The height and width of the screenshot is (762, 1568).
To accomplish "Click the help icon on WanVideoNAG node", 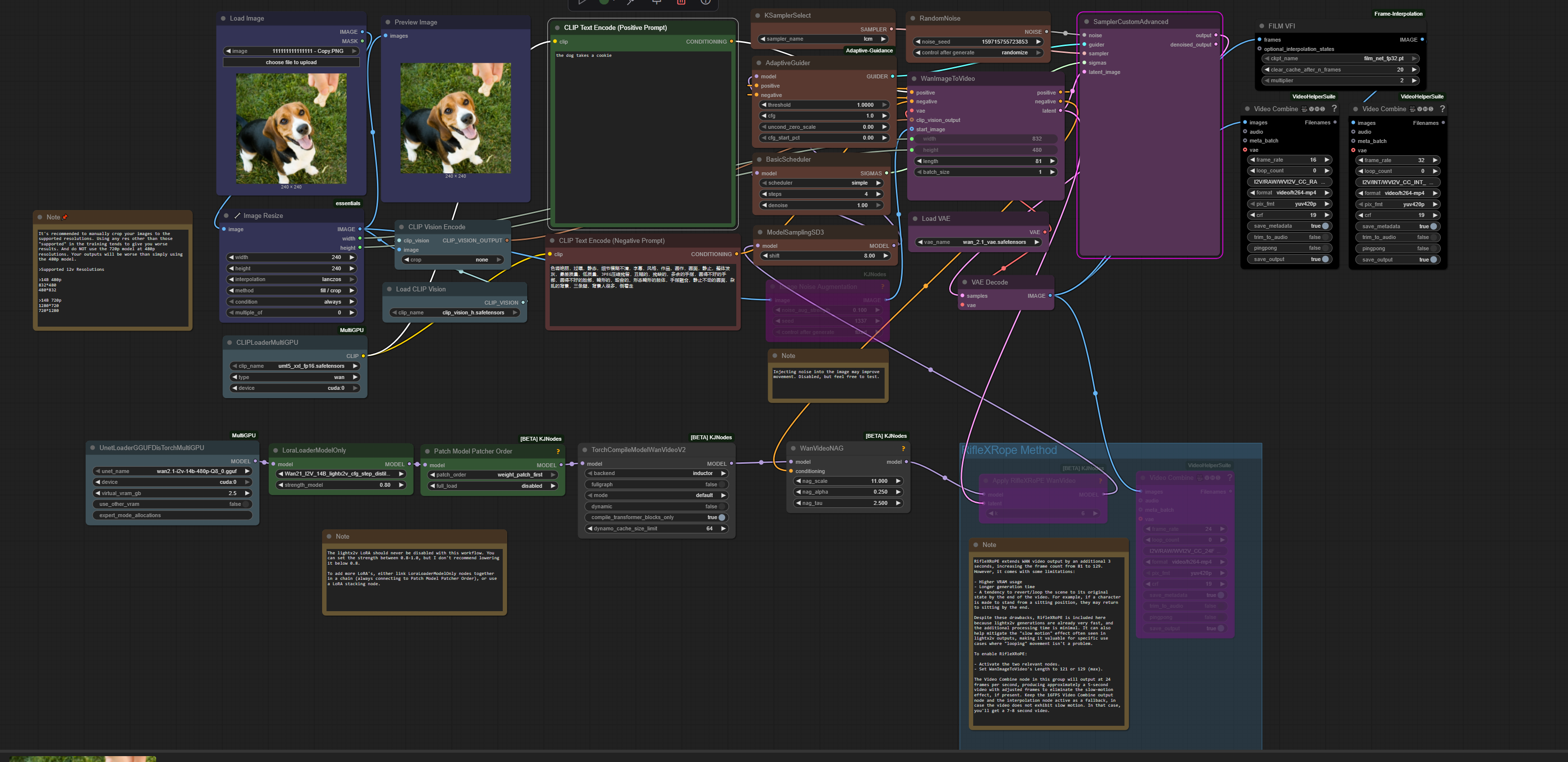I will click(903, 448).
